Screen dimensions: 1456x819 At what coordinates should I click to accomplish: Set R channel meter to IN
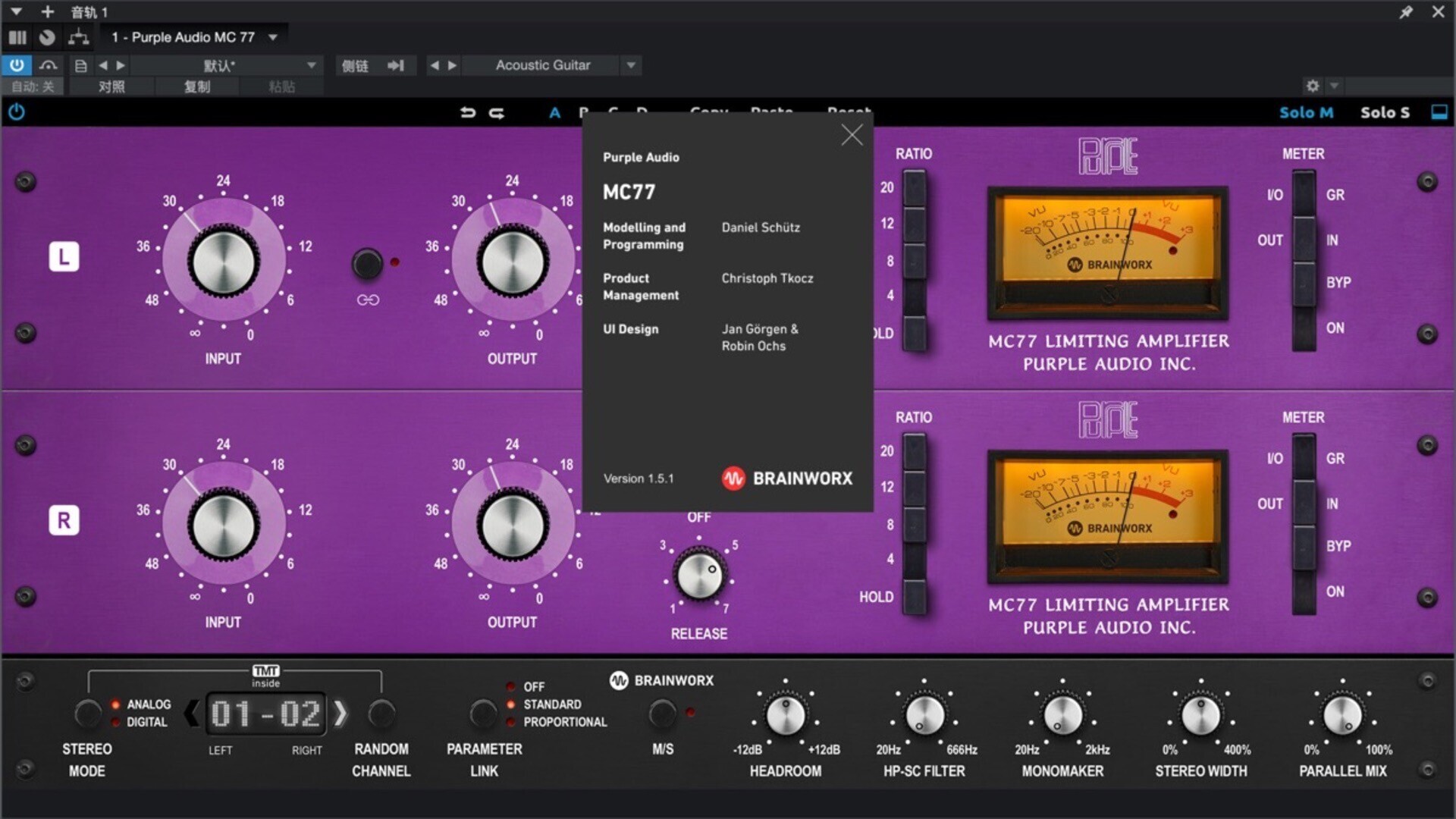(1304, 504)
